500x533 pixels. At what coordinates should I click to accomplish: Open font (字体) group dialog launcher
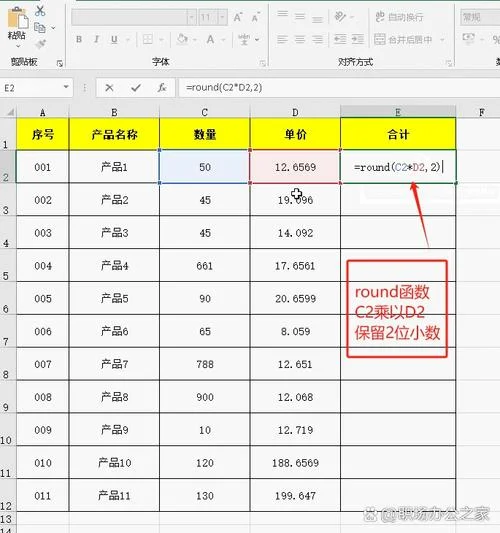coord(262,63)
